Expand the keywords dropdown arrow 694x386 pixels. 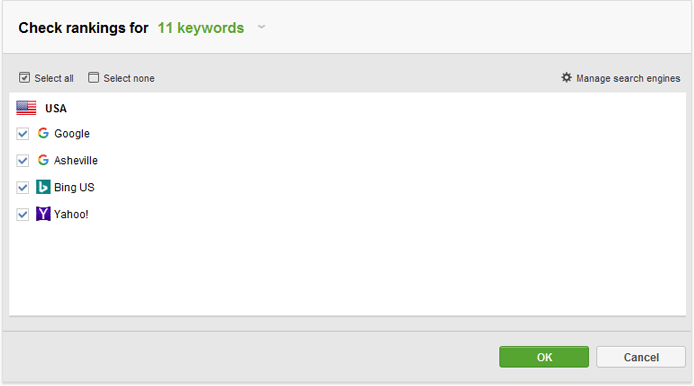(262, 27)
